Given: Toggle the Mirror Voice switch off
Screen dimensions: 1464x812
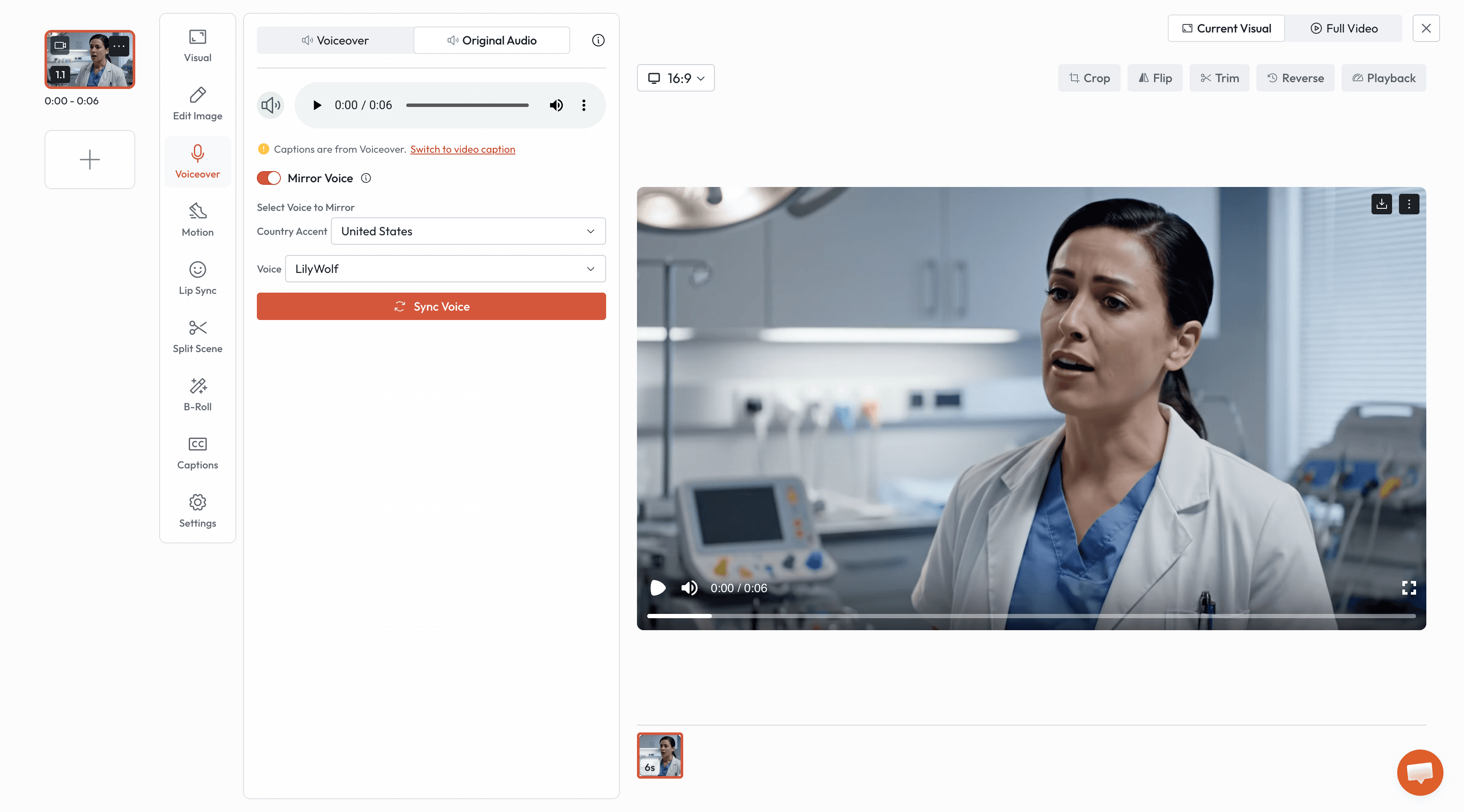Looking at the screenshot, I should click(269, 178).
